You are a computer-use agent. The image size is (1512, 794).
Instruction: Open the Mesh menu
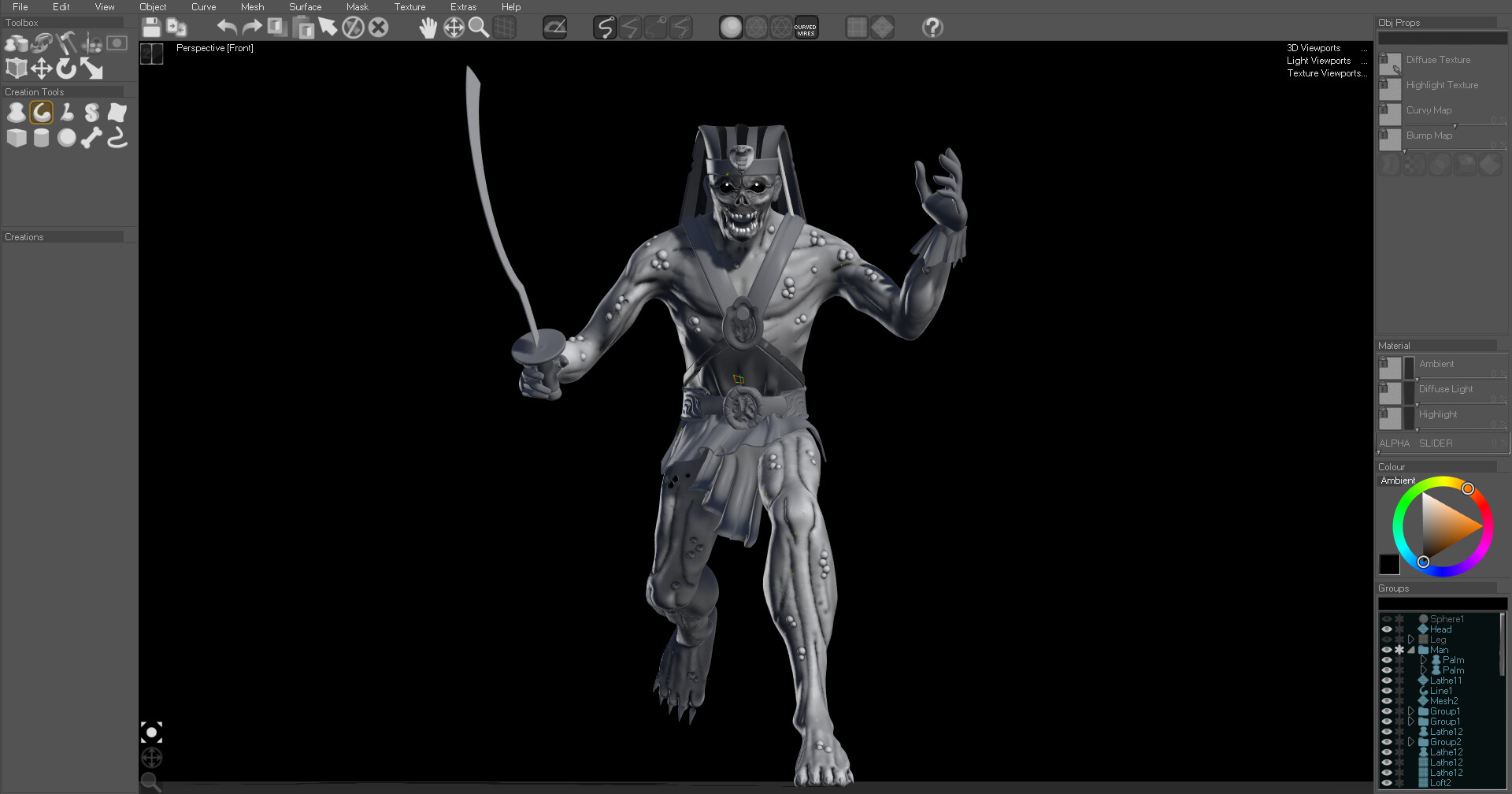[252, 6]
